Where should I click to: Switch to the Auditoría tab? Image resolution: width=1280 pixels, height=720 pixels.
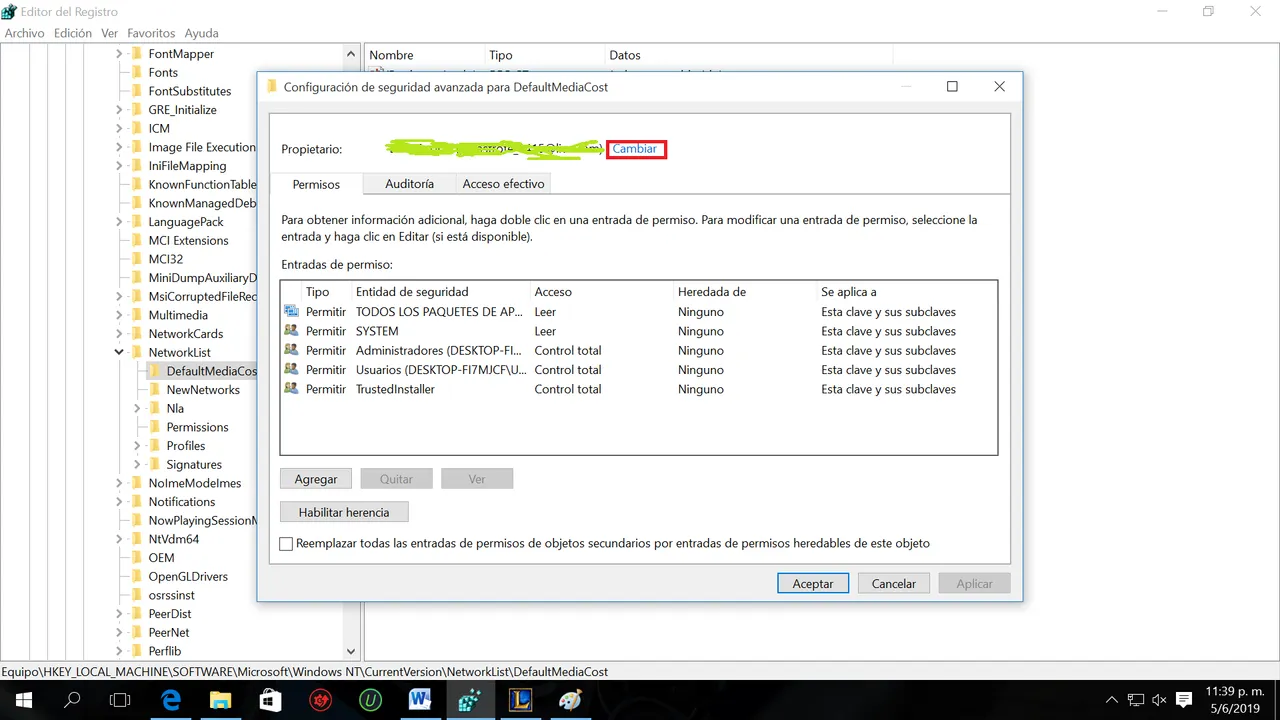point(409,184)
